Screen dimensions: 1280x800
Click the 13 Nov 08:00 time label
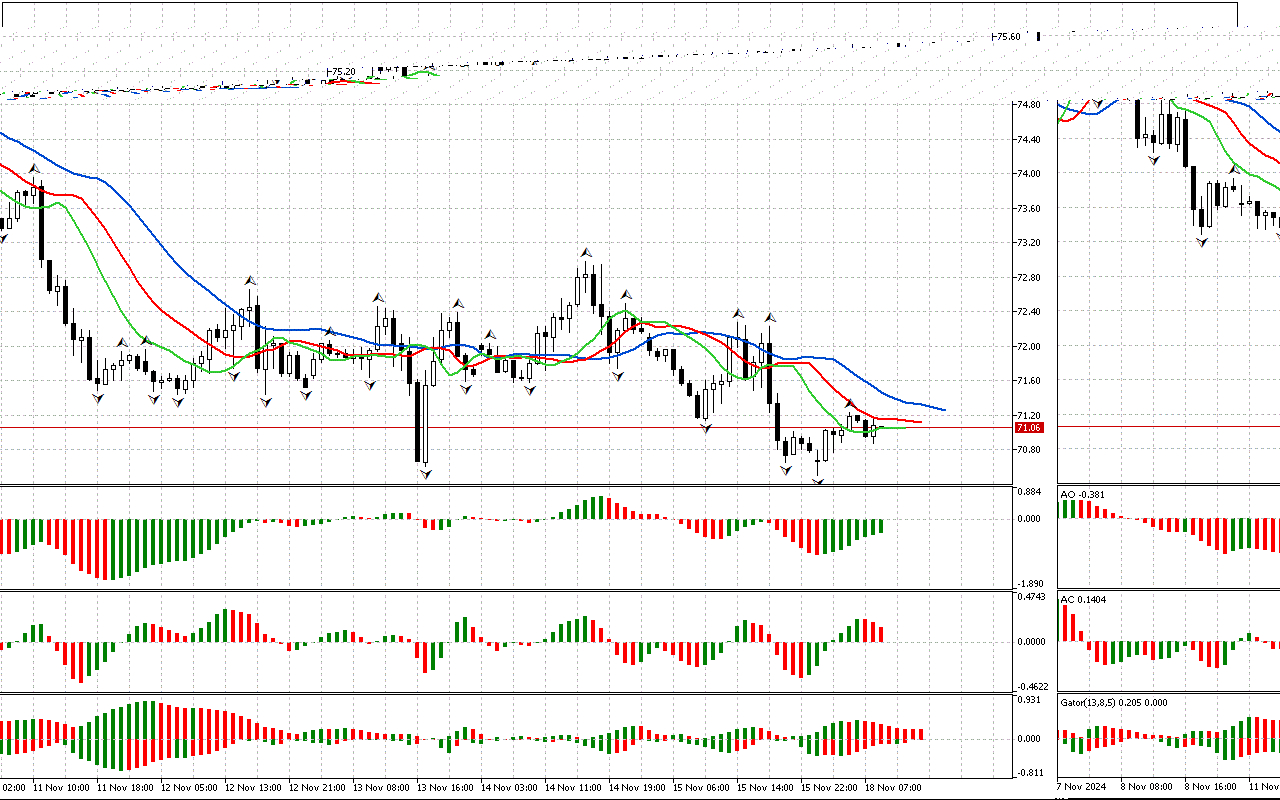(x=381, y=788)
